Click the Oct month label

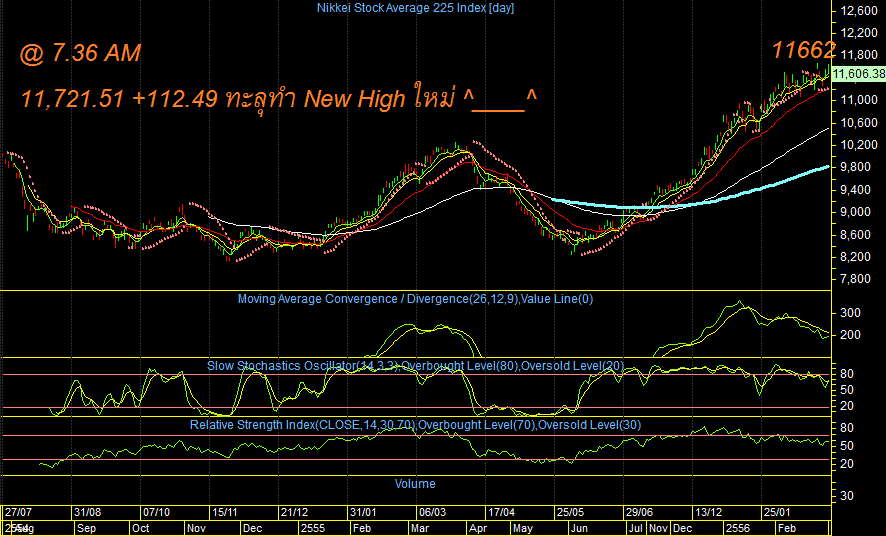pyautogui.click(x=140, y=529)
